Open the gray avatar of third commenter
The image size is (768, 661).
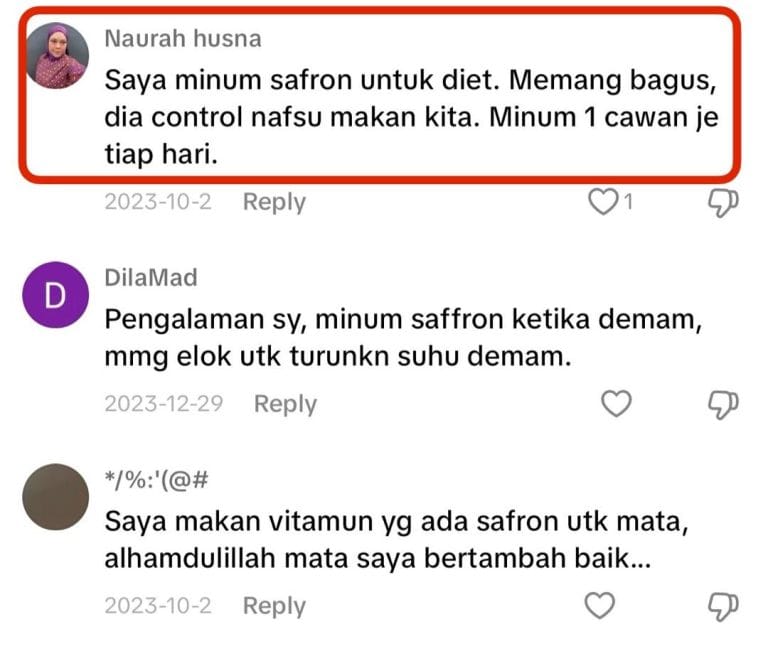pos(56,497)
